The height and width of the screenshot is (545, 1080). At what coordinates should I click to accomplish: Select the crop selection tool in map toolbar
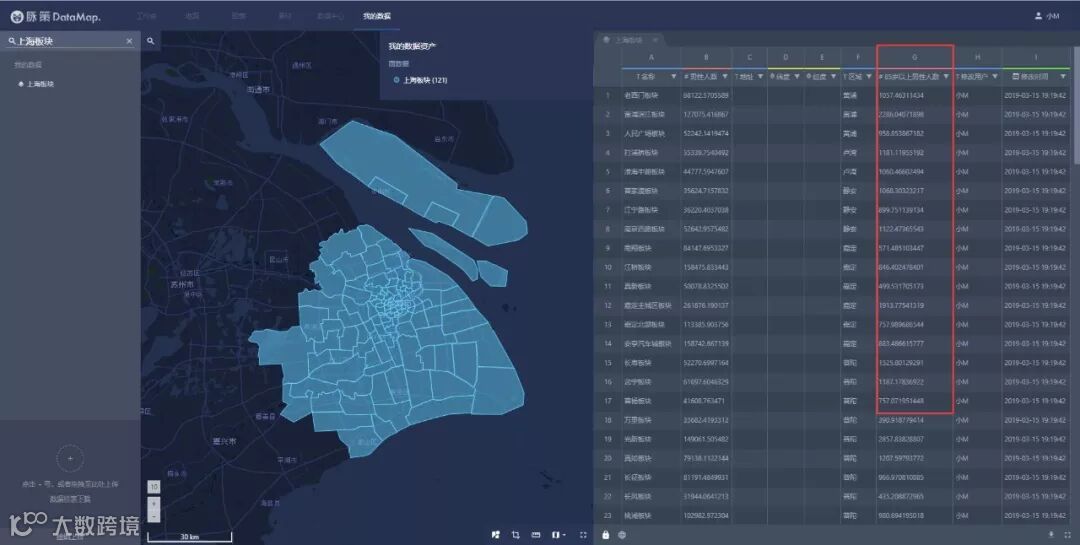(515, 535)
